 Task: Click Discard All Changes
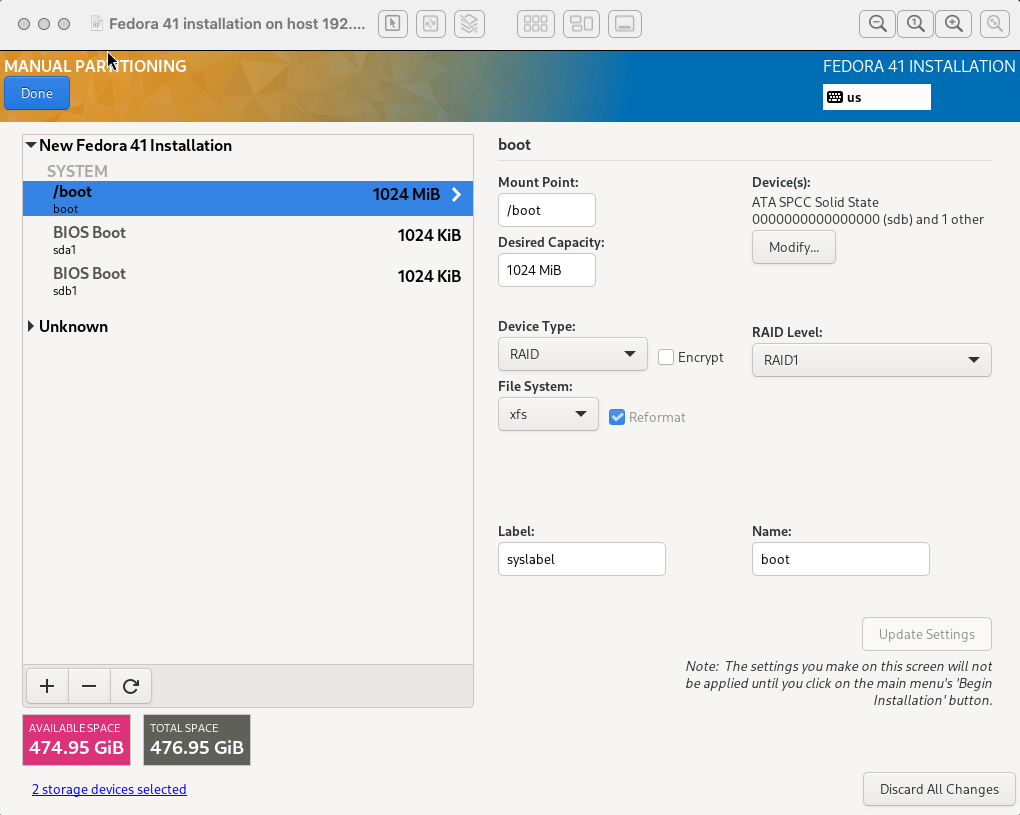[x=939, y=789]
